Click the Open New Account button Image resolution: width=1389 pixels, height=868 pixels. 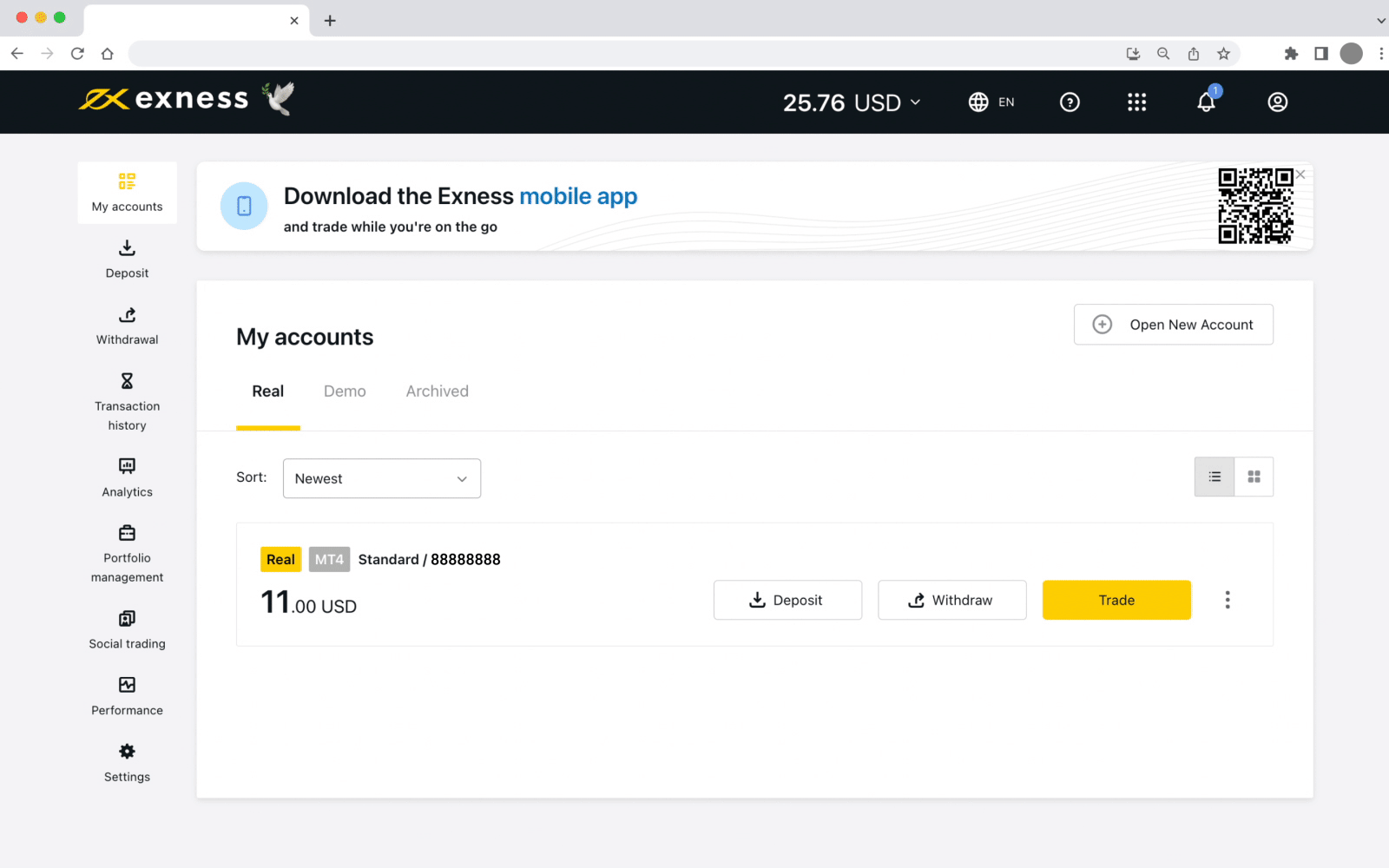pos(1173,325)
